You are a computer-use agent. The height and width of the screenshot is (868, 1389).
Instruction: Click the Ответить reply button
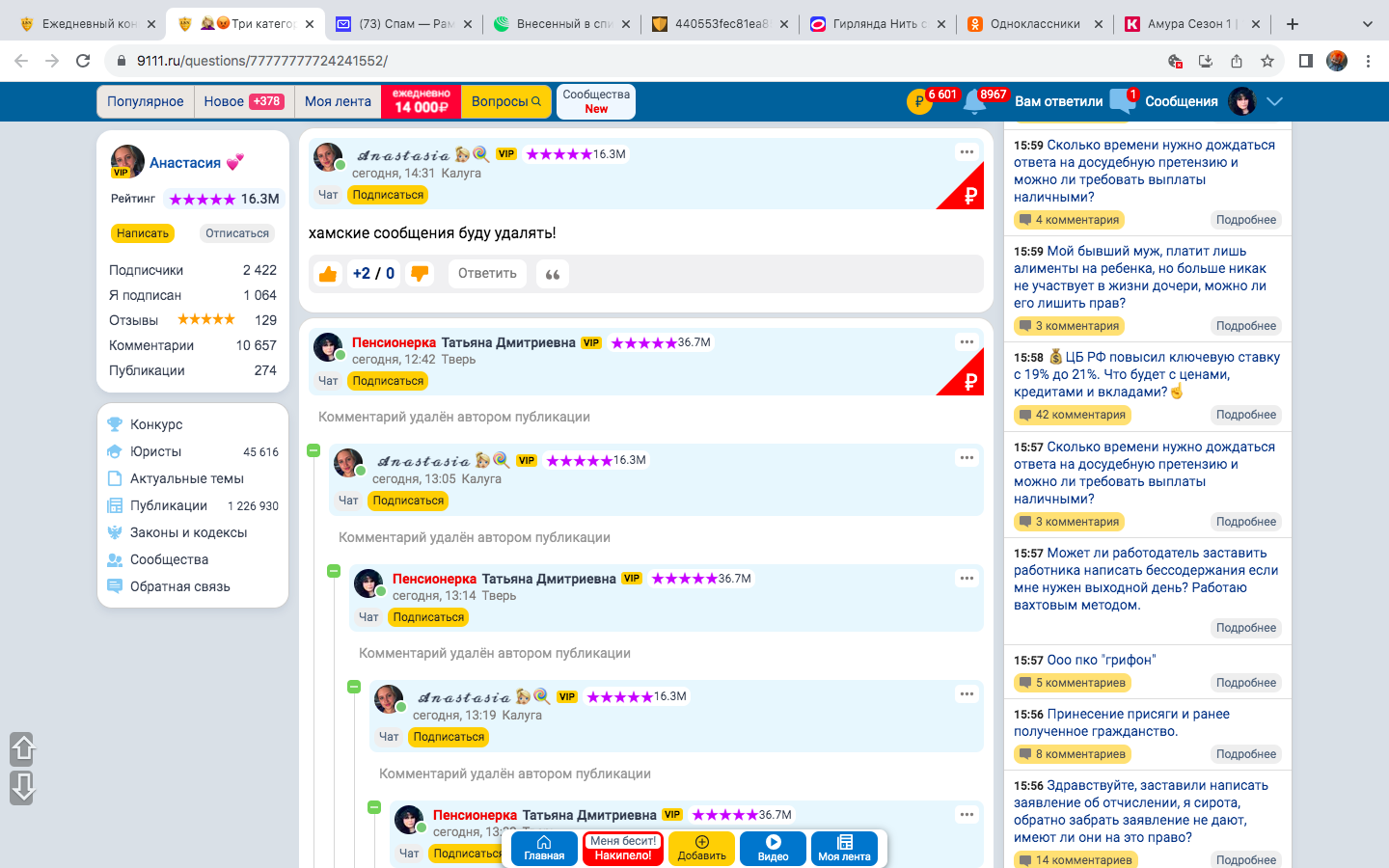tap(487, 274)
